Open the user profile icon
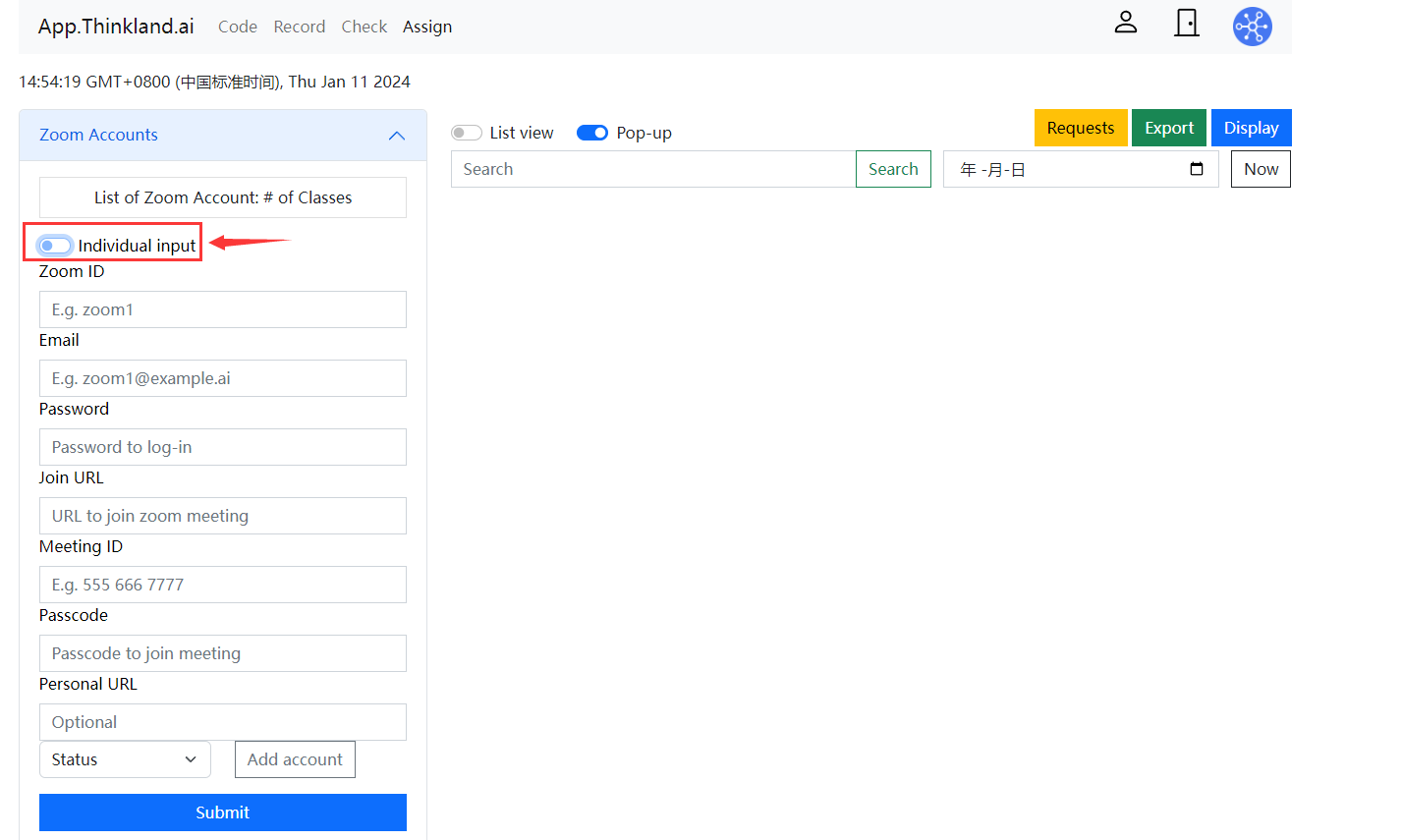1402x840 pixels. pos(1125,24)
